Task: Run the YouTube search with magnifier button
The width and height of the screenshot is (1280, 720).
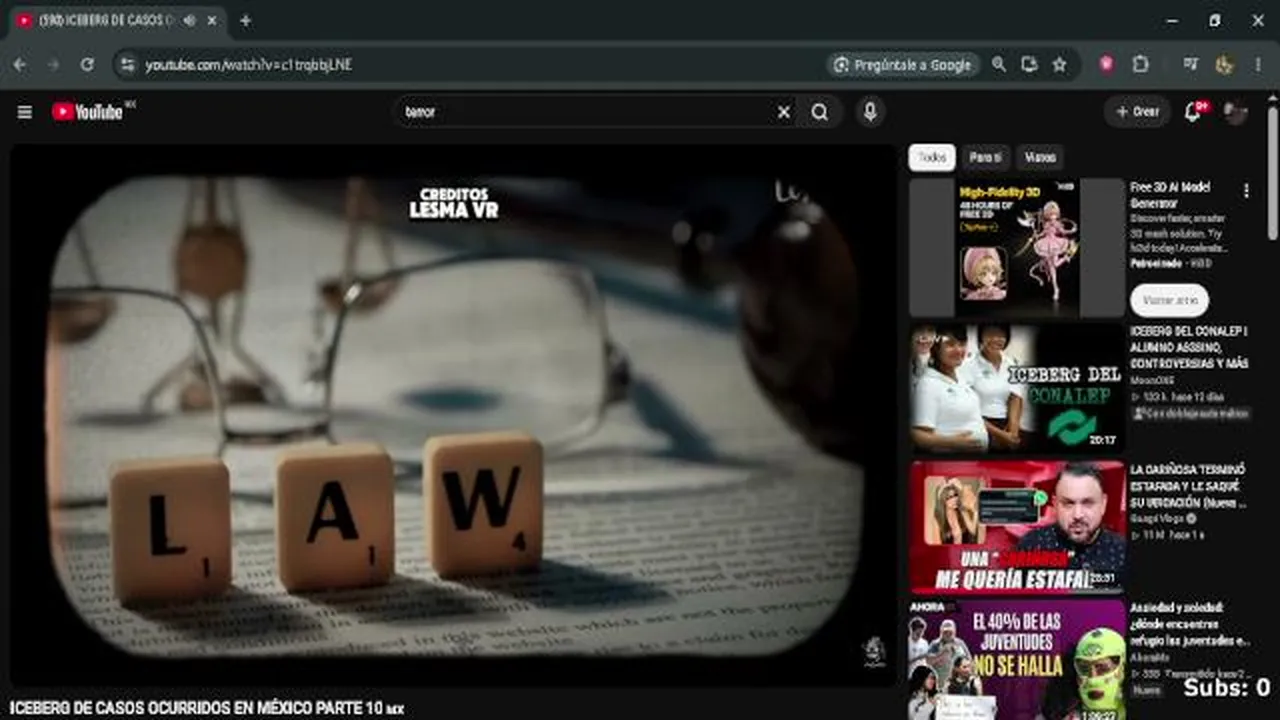Action: 820,112
